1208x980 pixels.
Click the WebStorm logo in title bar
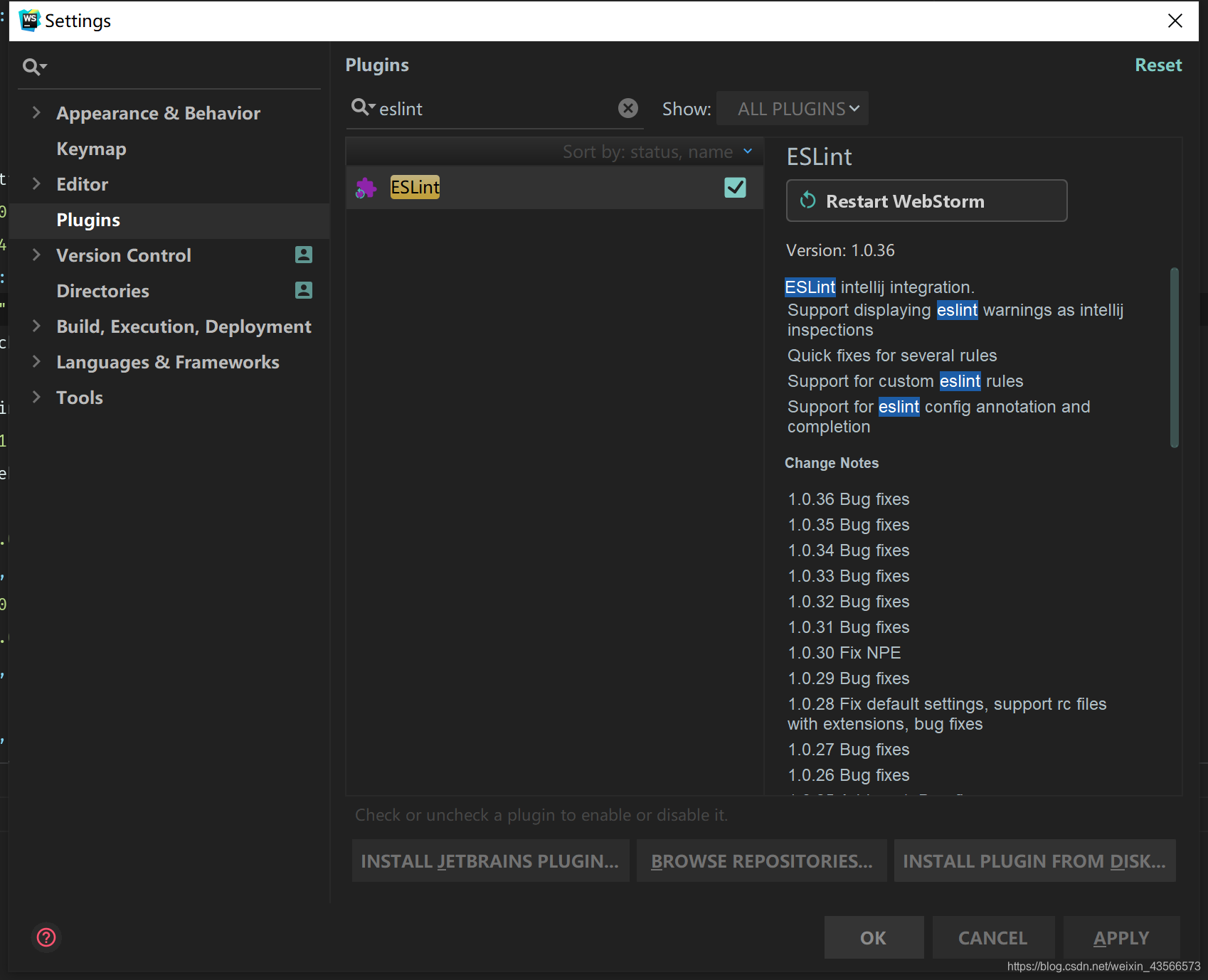tap(29, 21)
